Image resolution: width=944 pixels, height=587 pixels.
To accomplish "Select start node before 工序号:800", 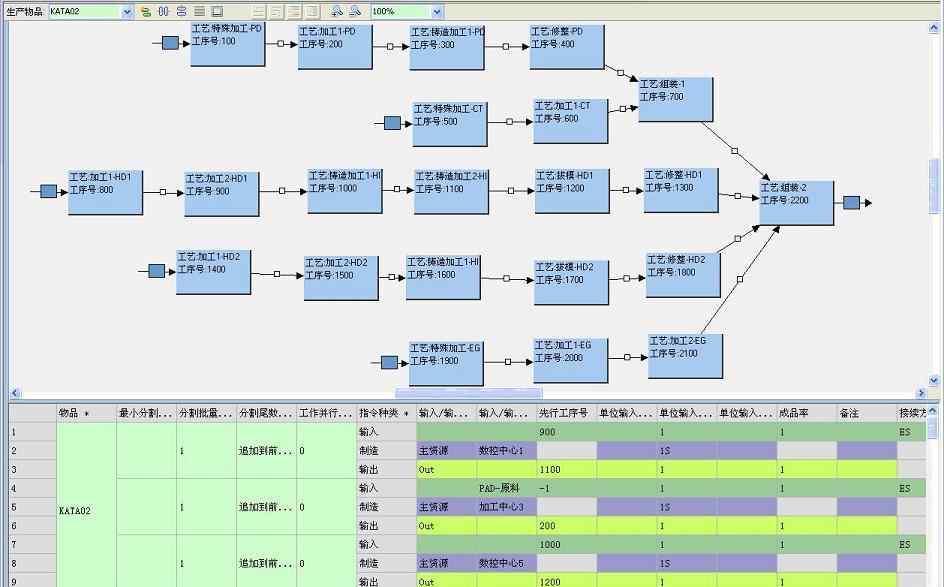I will click(x=48, y=191).
